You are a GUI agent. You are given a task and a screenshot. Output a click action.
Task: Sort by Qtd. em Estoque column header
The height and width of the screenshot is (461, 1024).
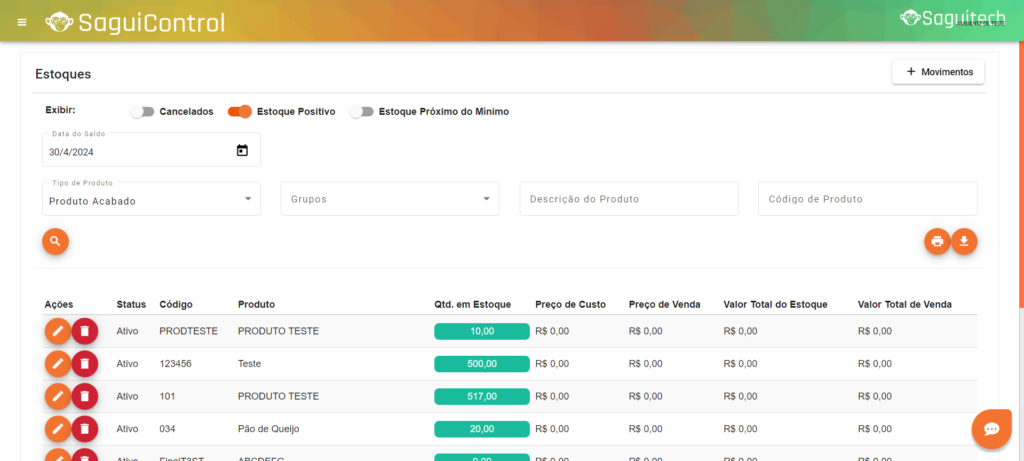coord(472,304)
